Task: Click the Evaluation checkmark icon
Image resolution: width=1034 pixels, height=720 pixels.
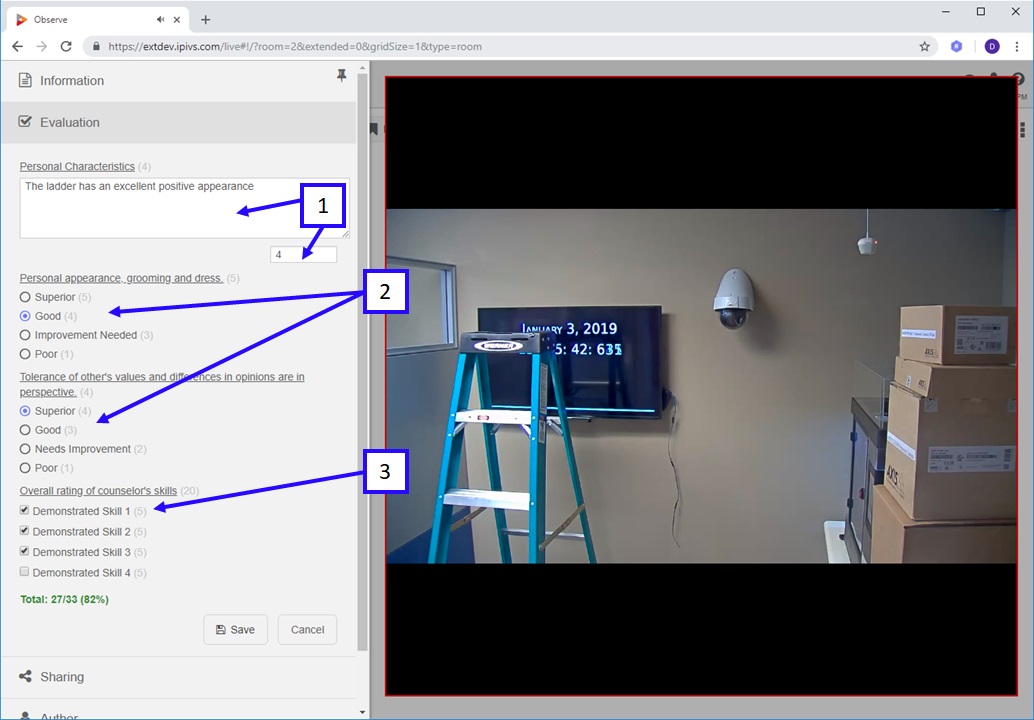Action: tap(25, 121)
